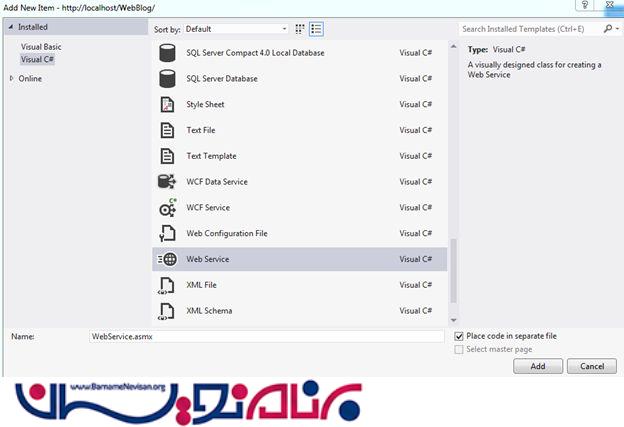Collapse the Installed templates node
Viewport: 624px width, 427px height.
[11, 27]
